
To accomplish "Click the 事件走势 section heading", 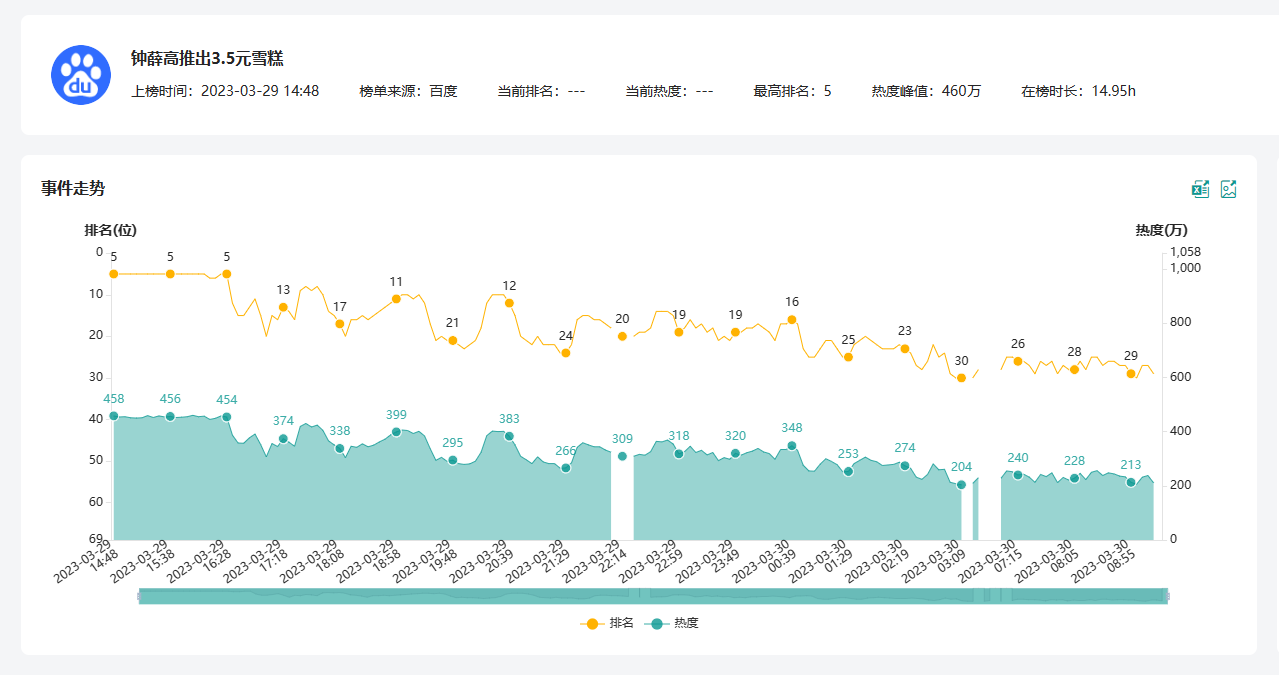I will tap(73, 188).
